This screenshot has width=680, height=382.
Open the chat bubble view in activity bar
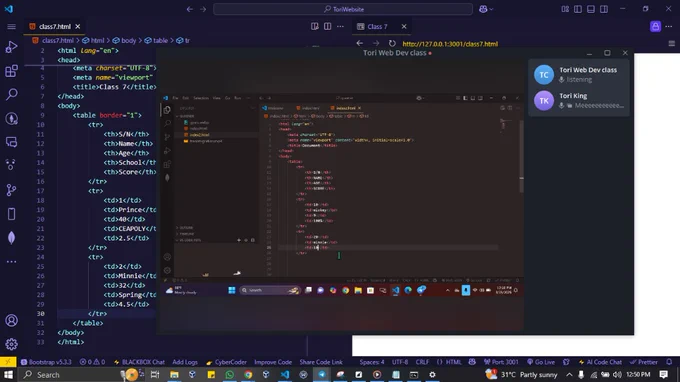point(11,142)
